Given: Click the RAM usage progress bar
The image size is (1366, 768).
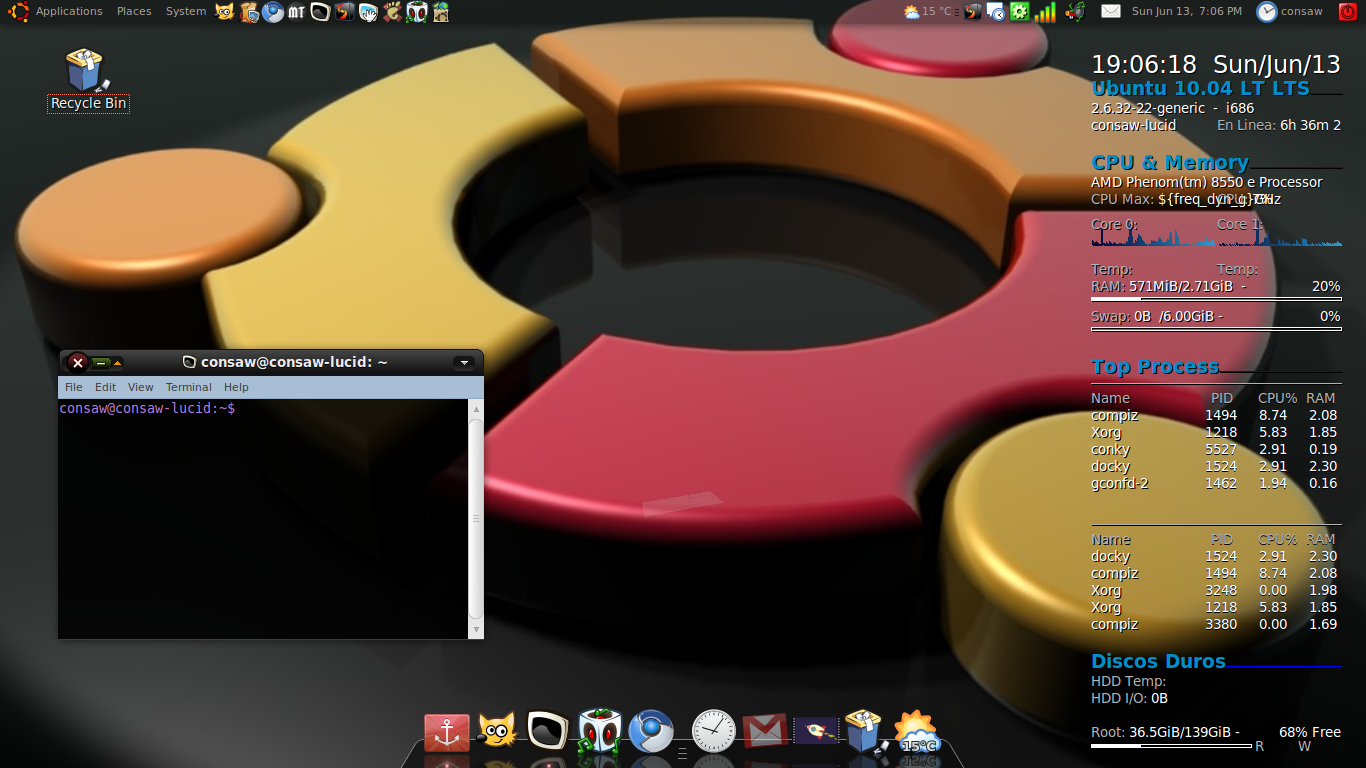Looking at the screenshot, I should [1216, 298].
